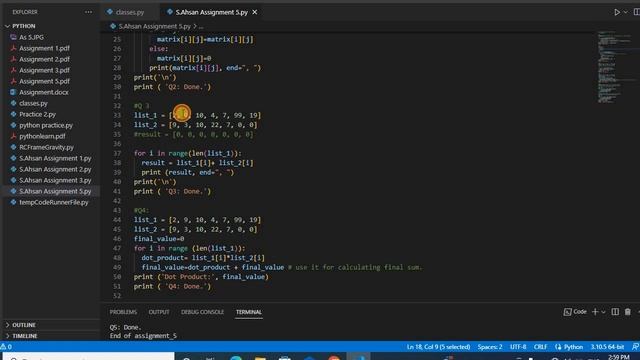The image size is (640, 360).
Task: Open S.Ahsan Assignment 2.py file
Action: pos(55,169)
